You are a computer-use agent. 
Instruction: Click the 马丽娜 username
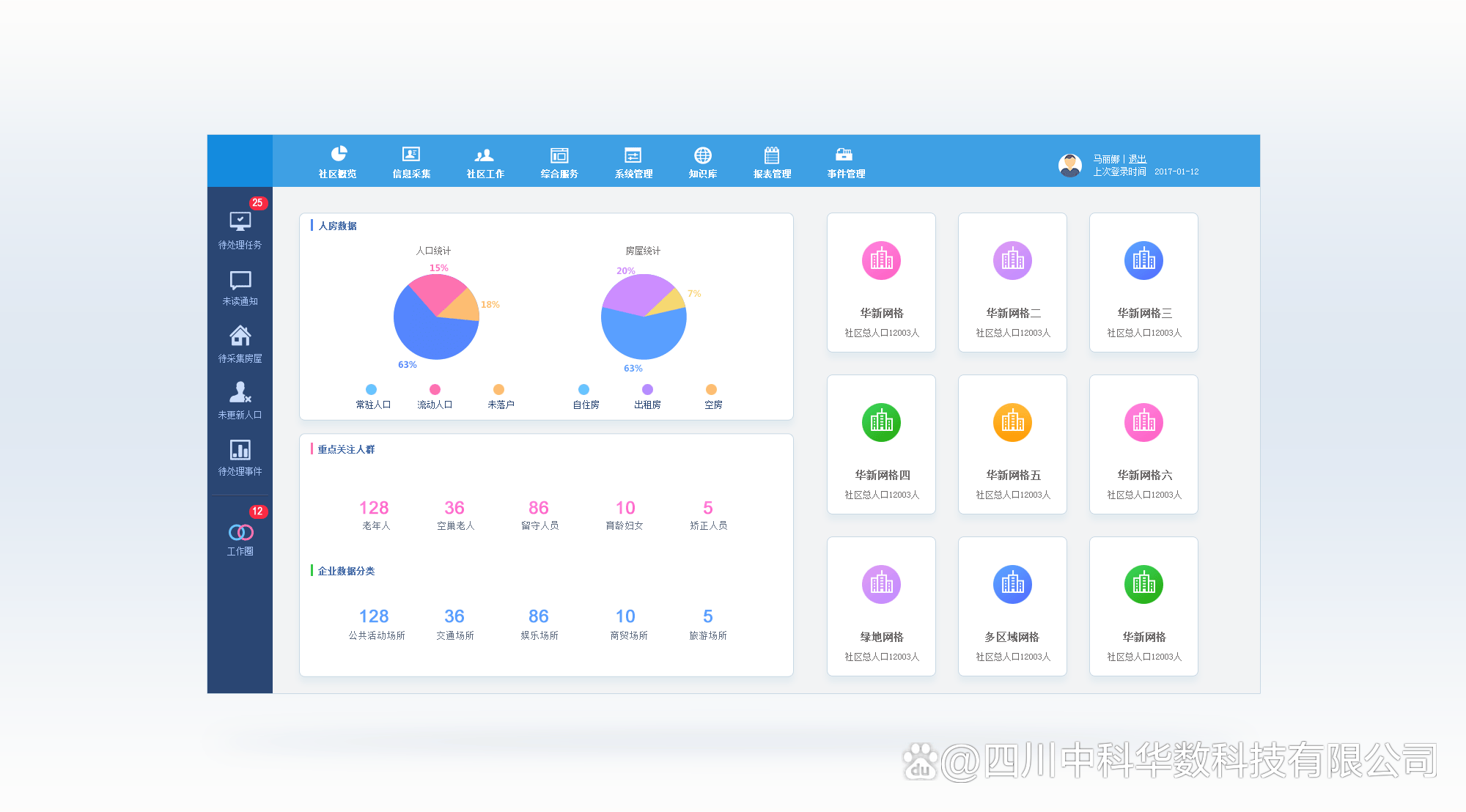1106,159
